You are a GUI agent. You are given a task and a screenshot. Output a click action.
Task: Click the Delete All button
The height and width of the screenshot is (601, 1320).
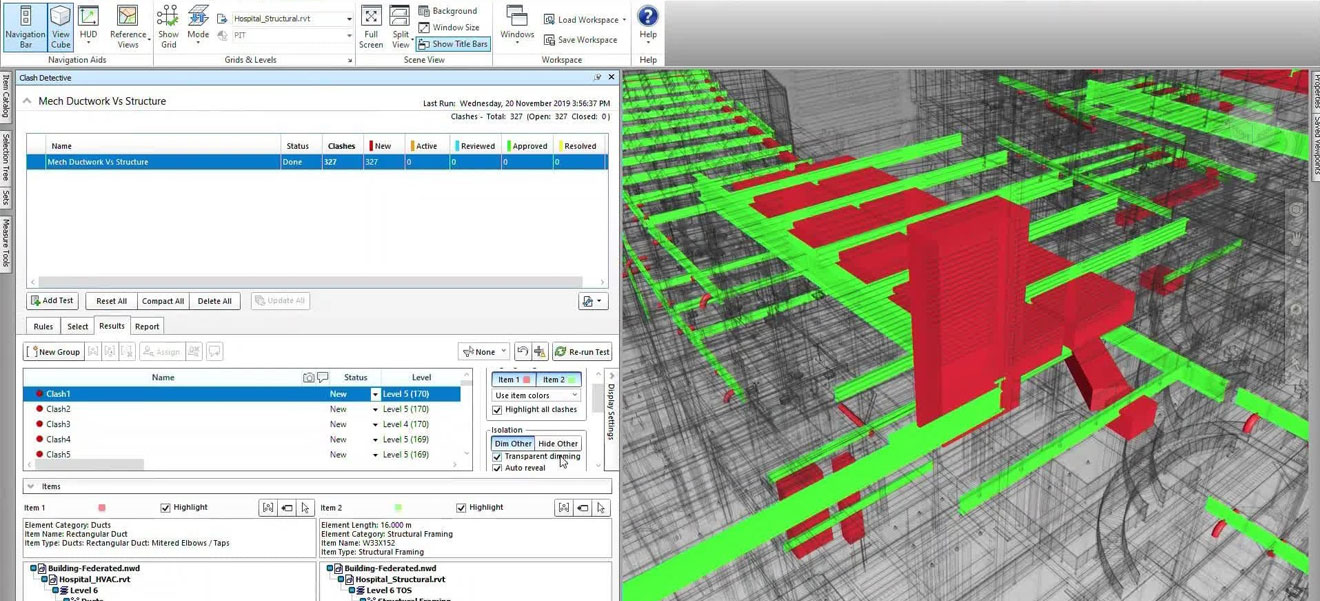[x=215, y=301]
